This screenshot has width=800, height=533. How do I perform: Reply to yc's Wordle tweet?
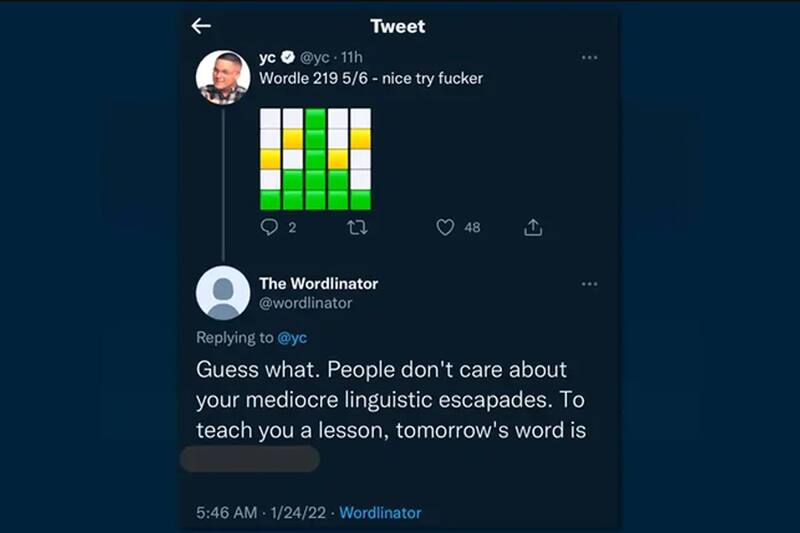(x=270, y=228)
